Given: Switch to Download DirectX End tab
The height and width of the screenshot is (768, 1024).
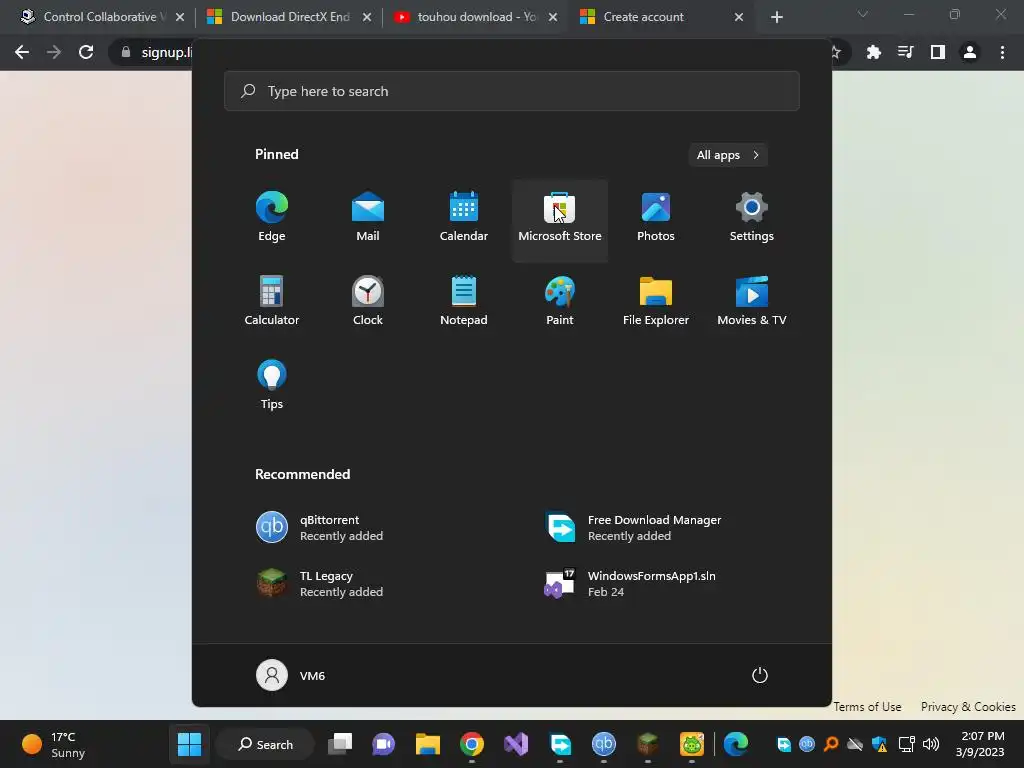Looking at the screenshot, I should pyautogui.click(x=287, y=17).
